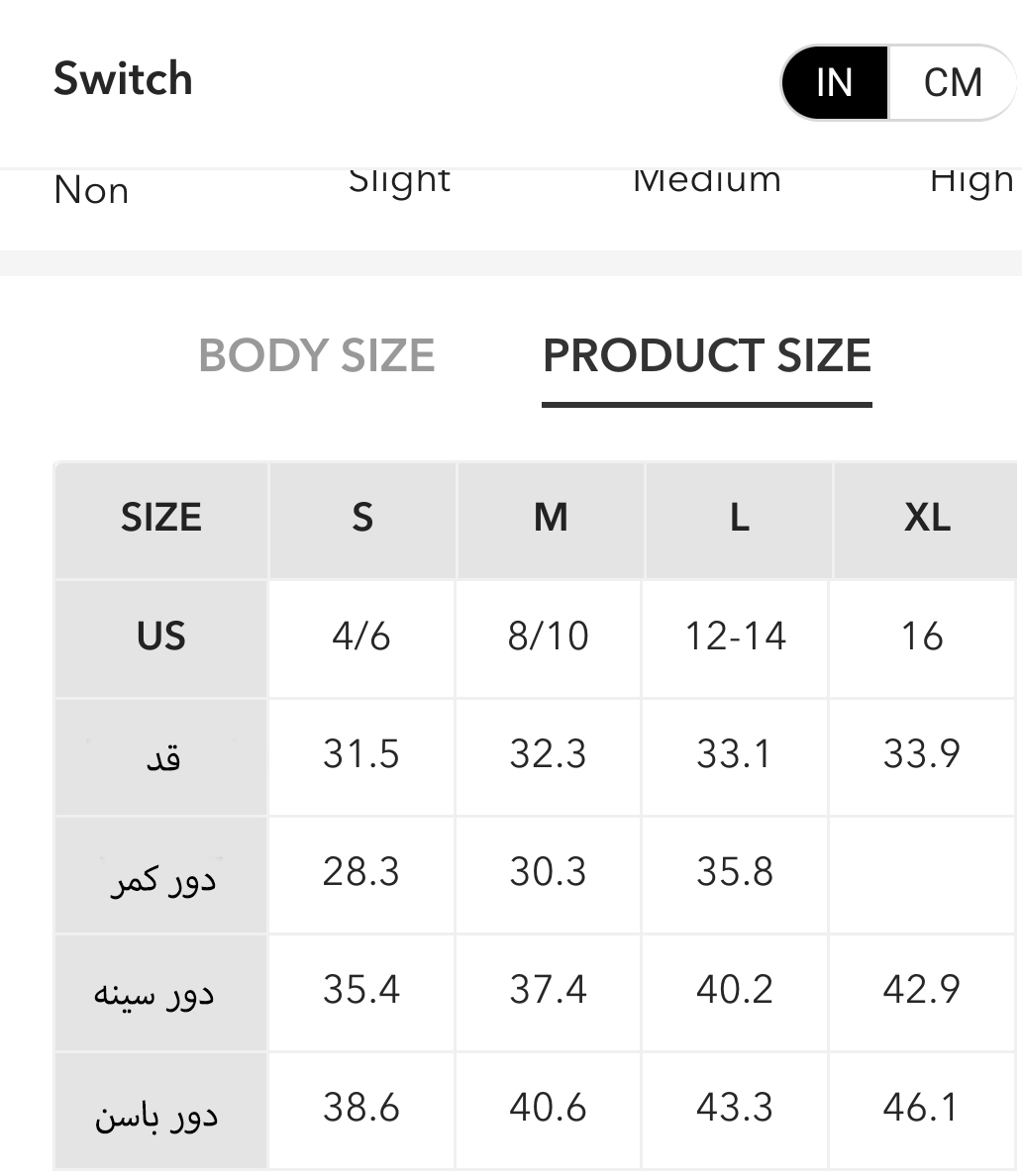Image resolution: width=1022 pixels, height=1176 pixels.
Task: Click the US row label
Action: (161, 637)
